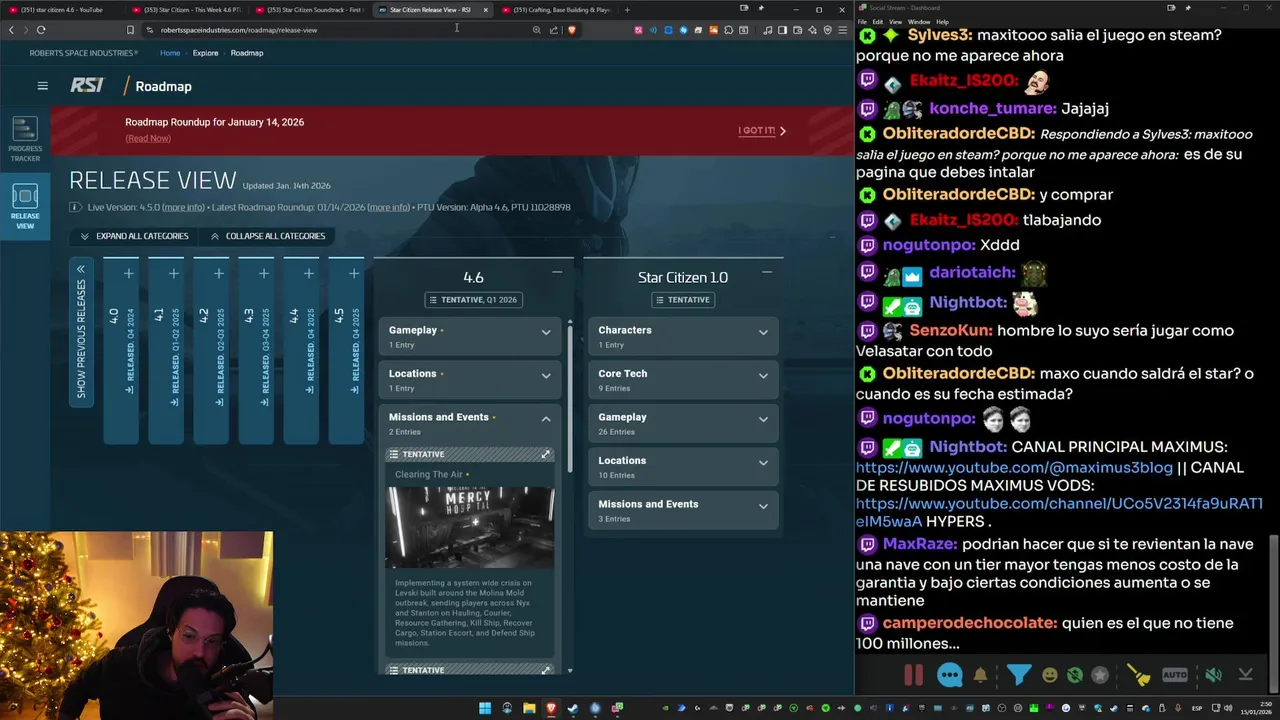
Task: Expand the Clearing The Air card fullscreen
Action: point(545,454)
